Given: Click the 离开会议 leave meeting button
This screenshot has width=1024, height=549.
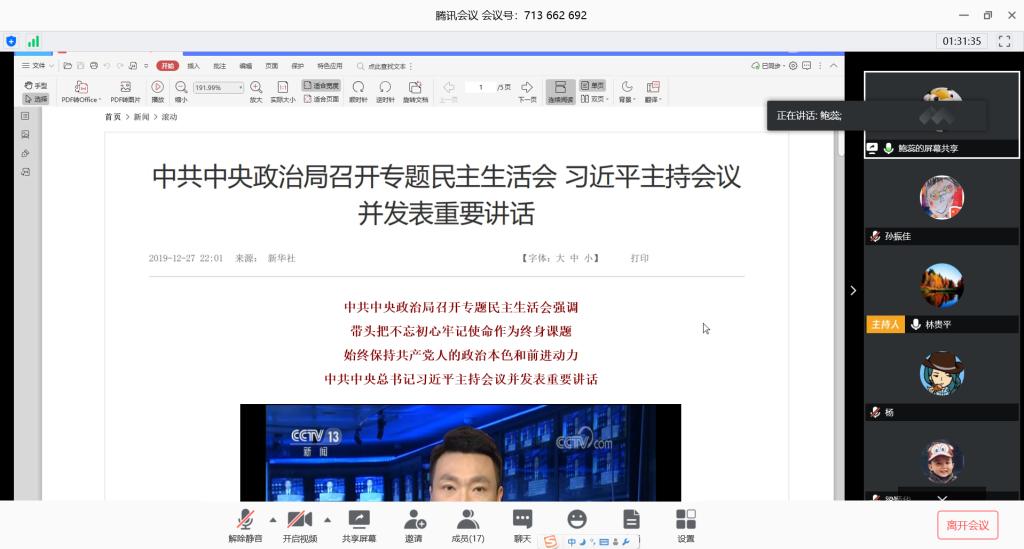Looking at the screenshot, I should pyautogui.click(x=967, y=525).
